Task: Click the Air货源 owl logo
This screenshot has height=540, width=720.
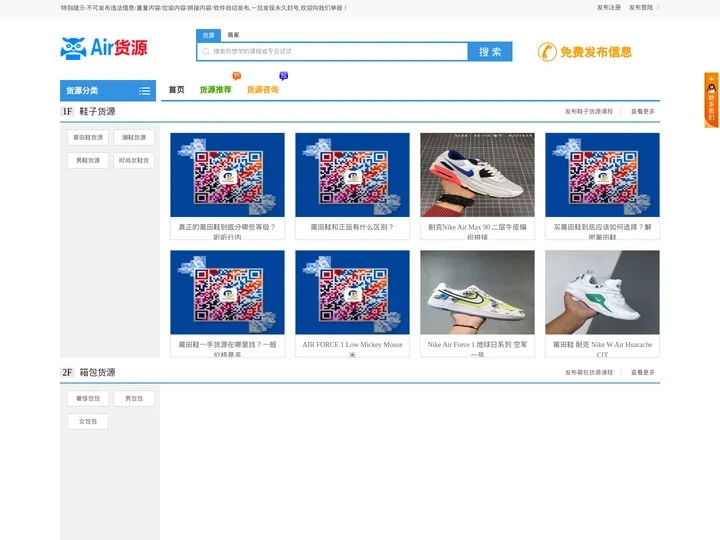Action: pyautogui.click(x=104, y=48)
